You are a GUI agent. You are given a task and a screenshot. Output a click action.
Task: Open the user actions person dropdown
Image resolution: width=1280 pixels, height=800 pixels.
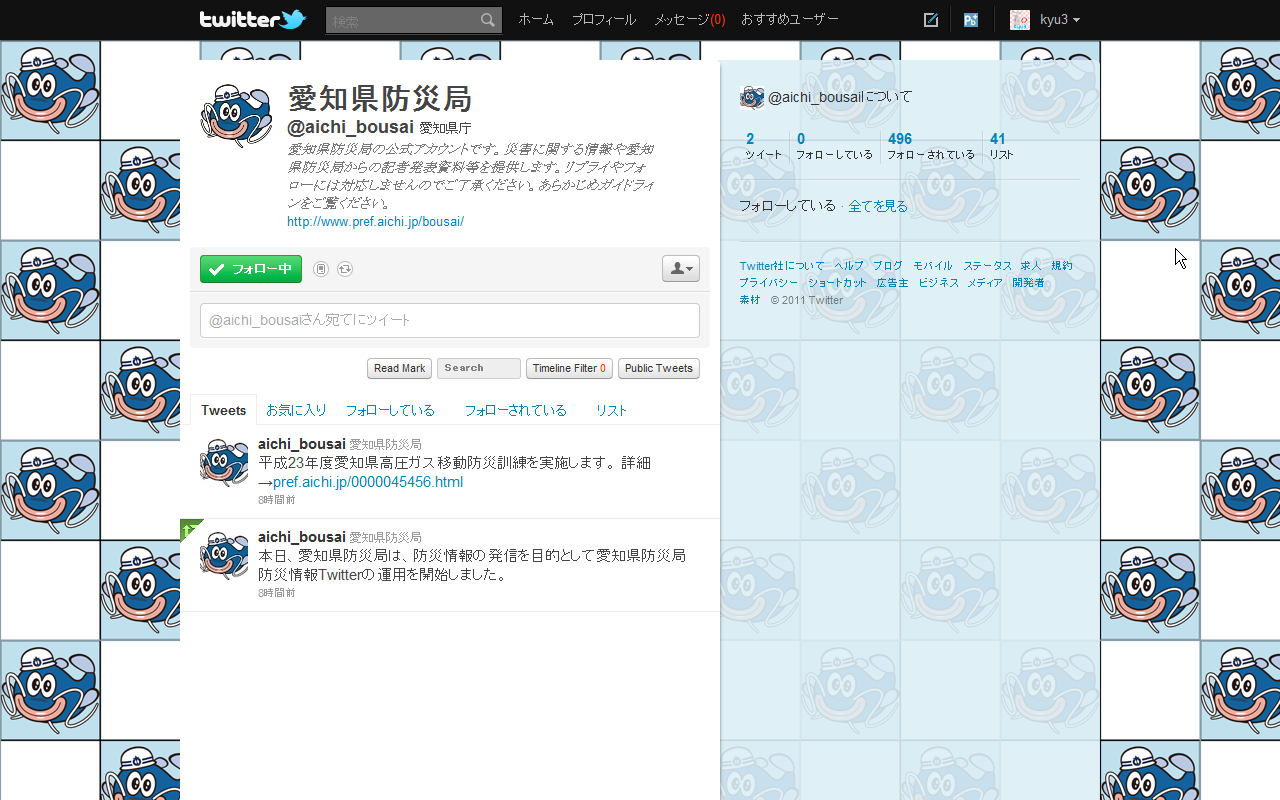(x=681, y=269)
